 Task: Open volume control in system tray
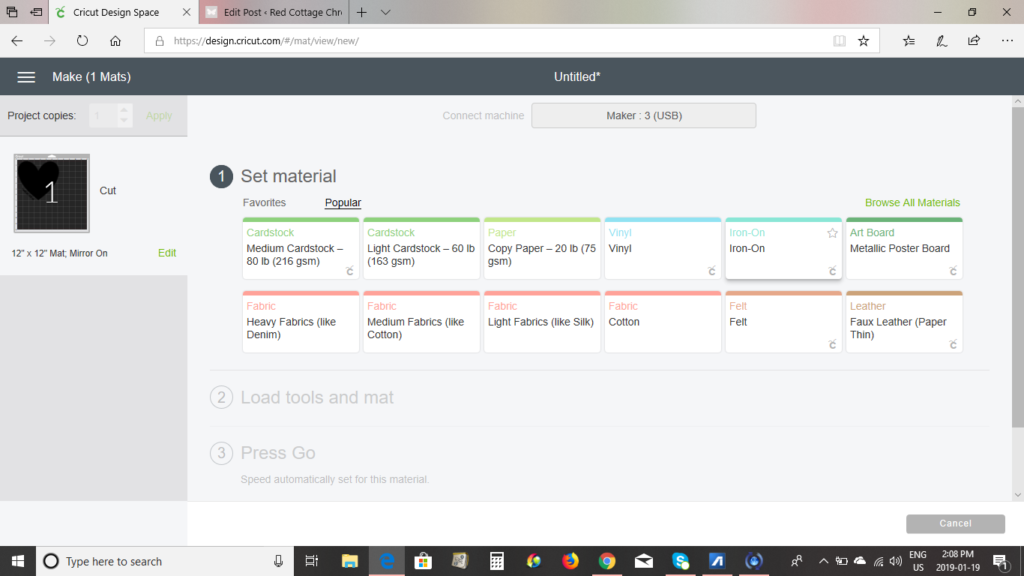(896, 561)
